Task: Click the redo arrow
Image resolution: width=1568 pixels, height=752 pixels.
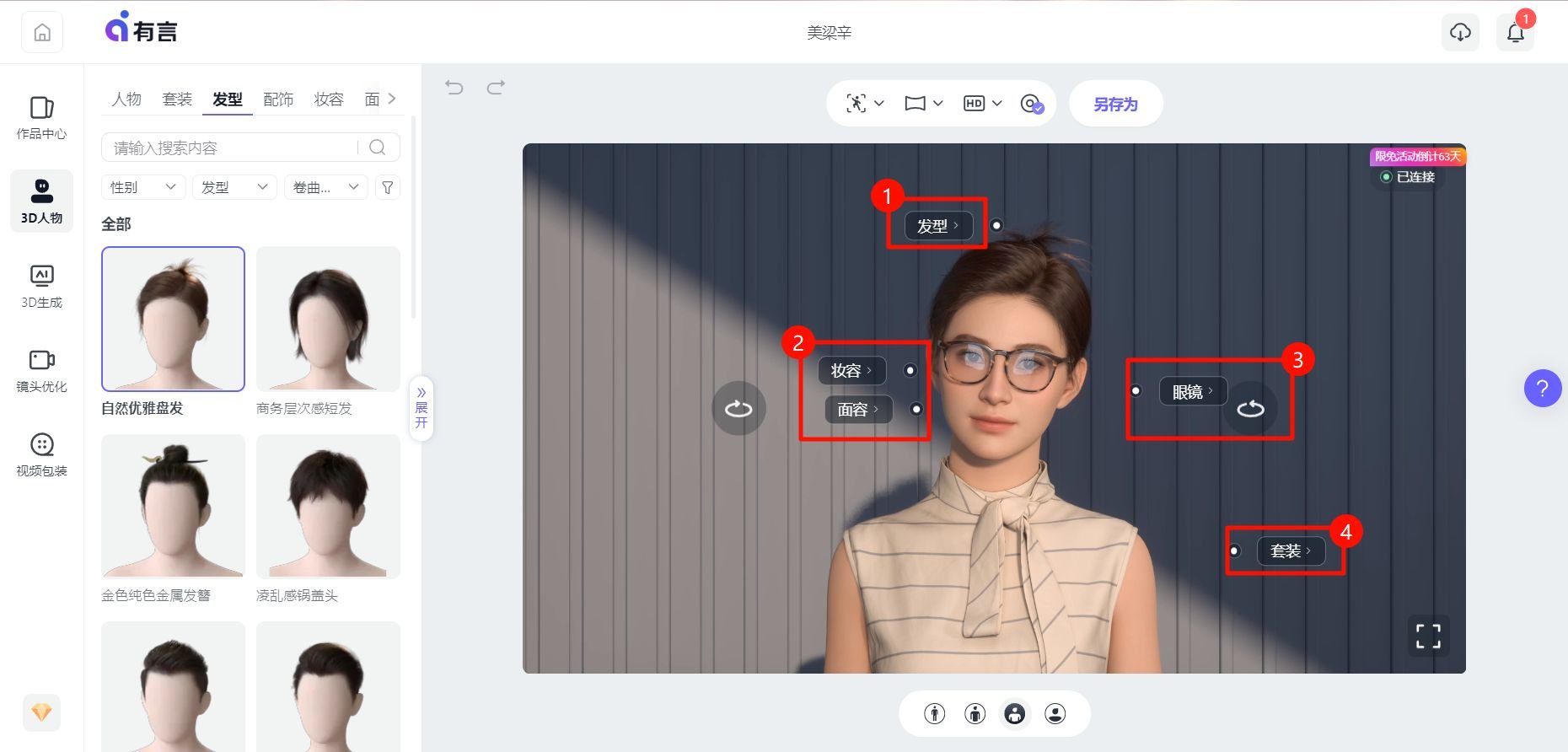Action: pyautogui.click(x=496, y=87)
